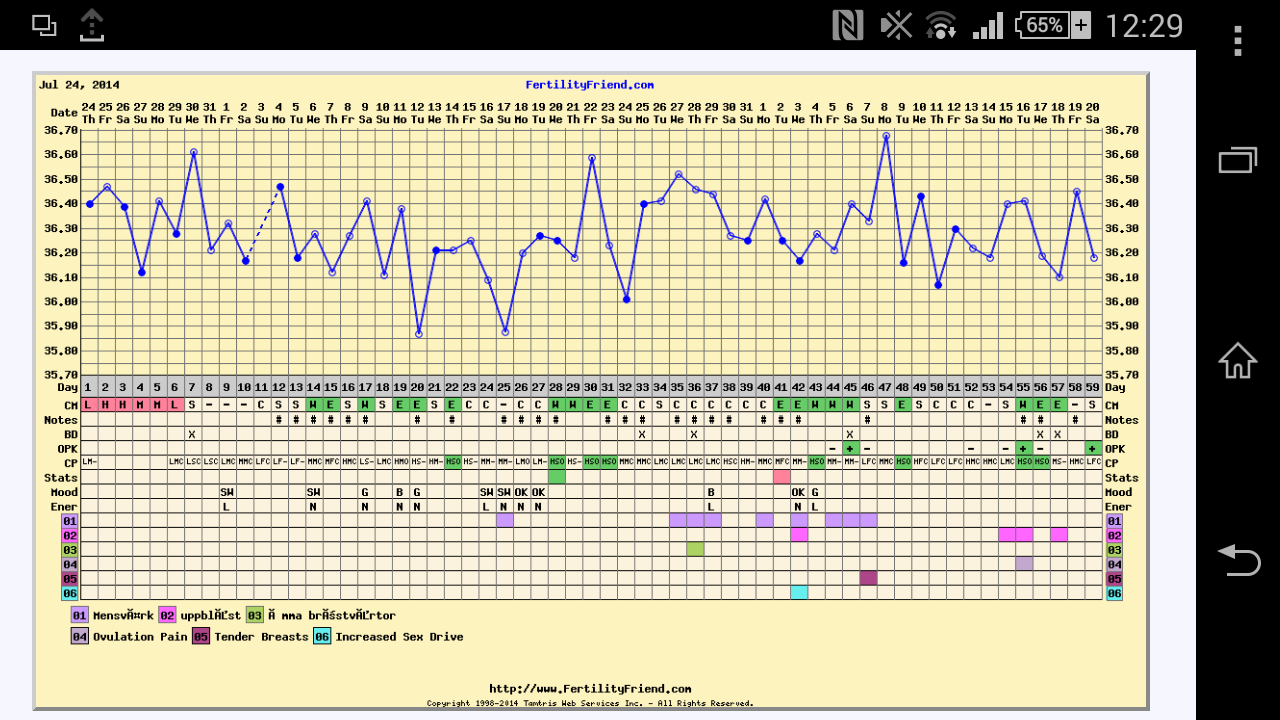This screenshot has height=720, width=1280.
Task: Tap the pink cell in the Stats row
Action: click(x=782, y=477)
